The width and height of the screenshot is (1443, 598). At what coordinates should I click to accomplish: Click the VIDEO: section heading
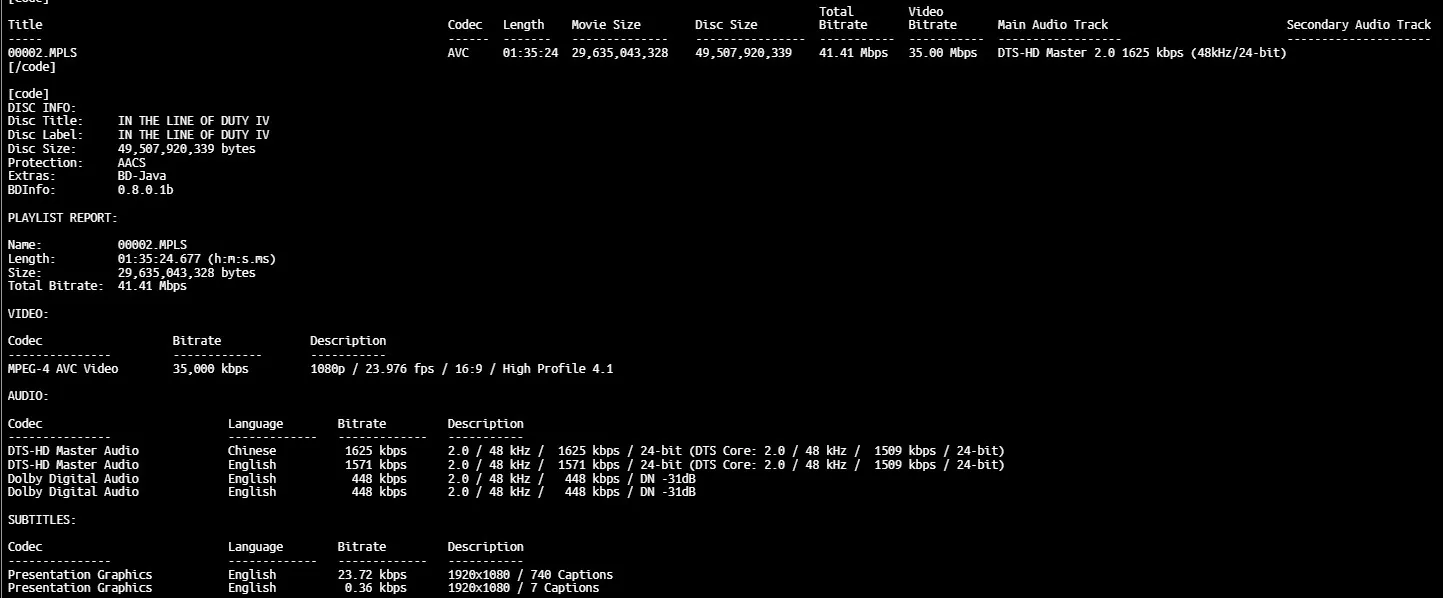pyautogui.click(x=28, y=314)
